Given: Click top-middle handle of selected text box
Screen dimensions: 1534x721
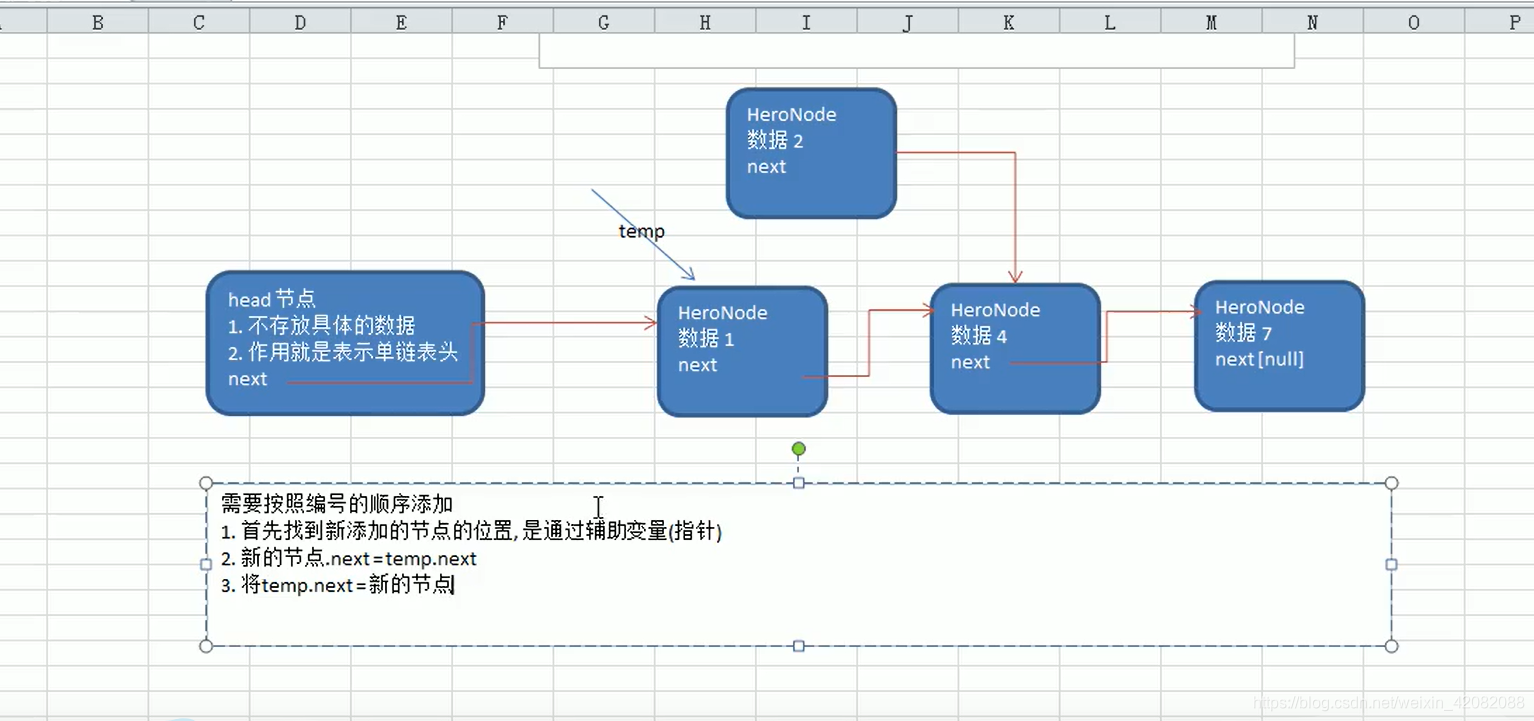Looking at the screenshot, I should [798, 483].
